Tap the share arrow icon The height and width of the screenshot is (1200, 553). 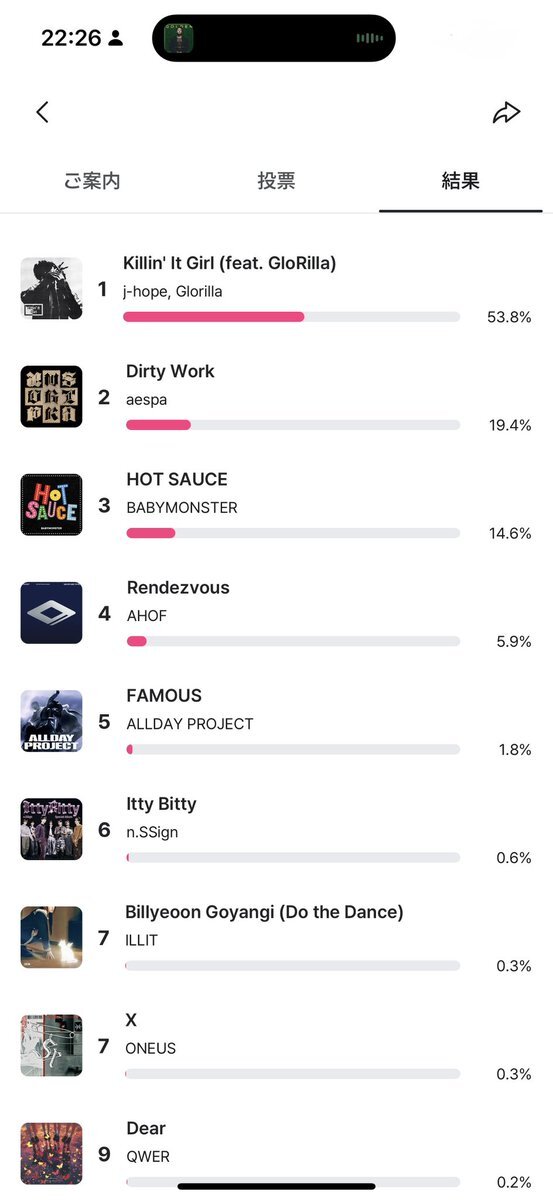point(507,113)
